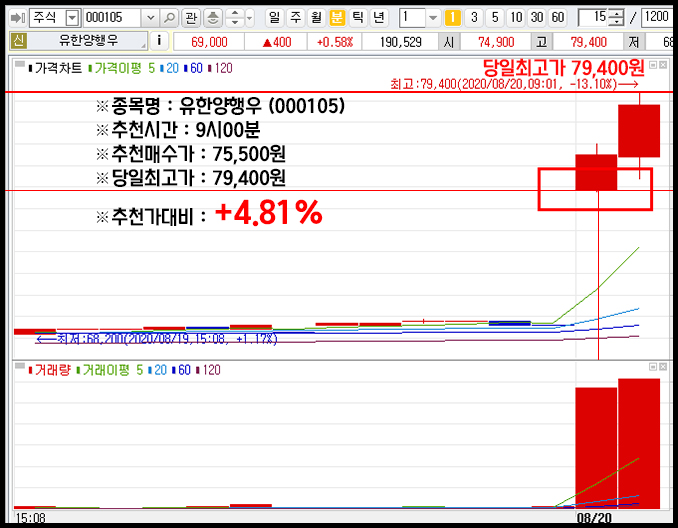Viewport: 678px width, 528px height.
Task: Switch to 일 daily chart period
Action: [x=274, y=18]
